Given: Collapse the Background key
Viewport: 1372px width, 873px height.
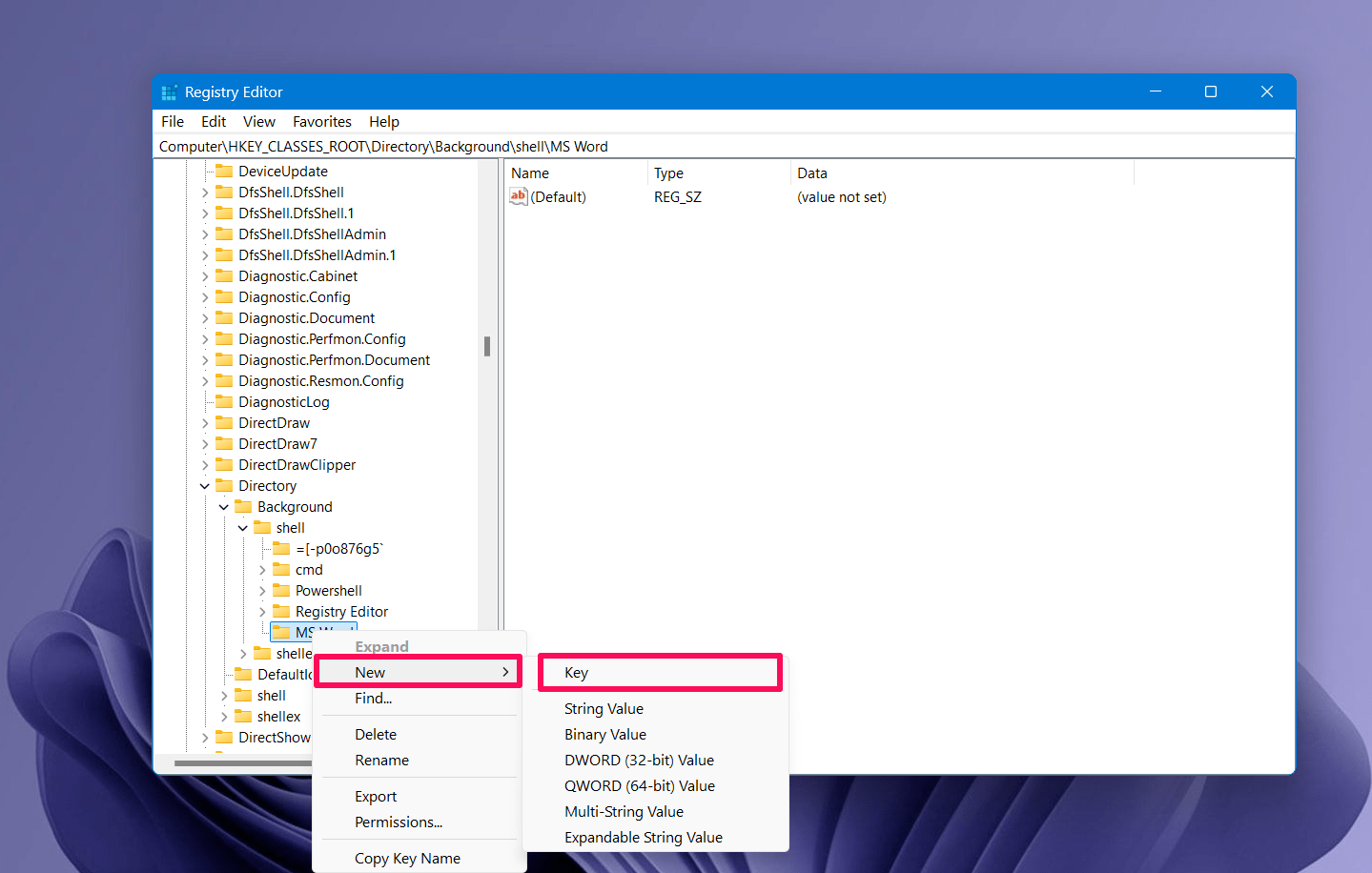Looking at the screenshot, I should click(x=224, y=507).
